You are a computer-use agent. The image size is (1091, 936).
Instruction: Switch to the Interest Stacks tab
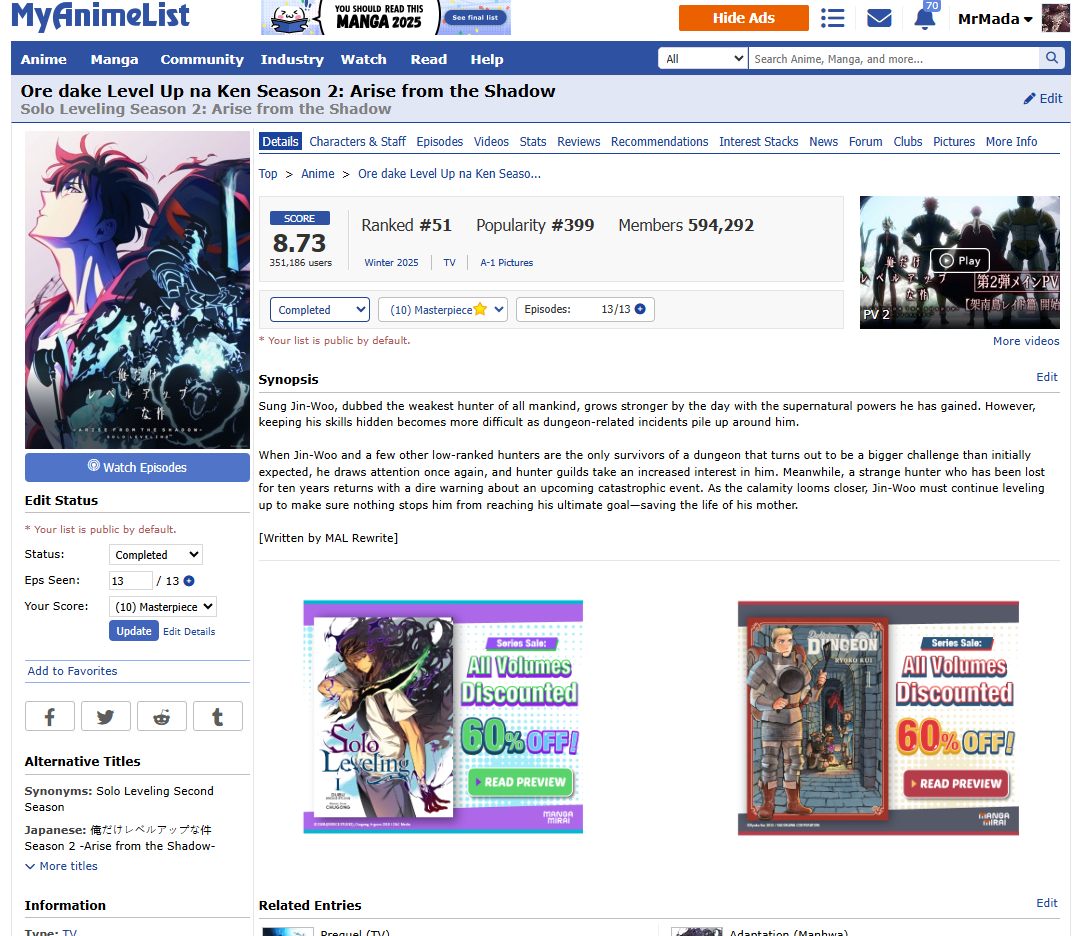pyautogui.click(x=758, y=141)
